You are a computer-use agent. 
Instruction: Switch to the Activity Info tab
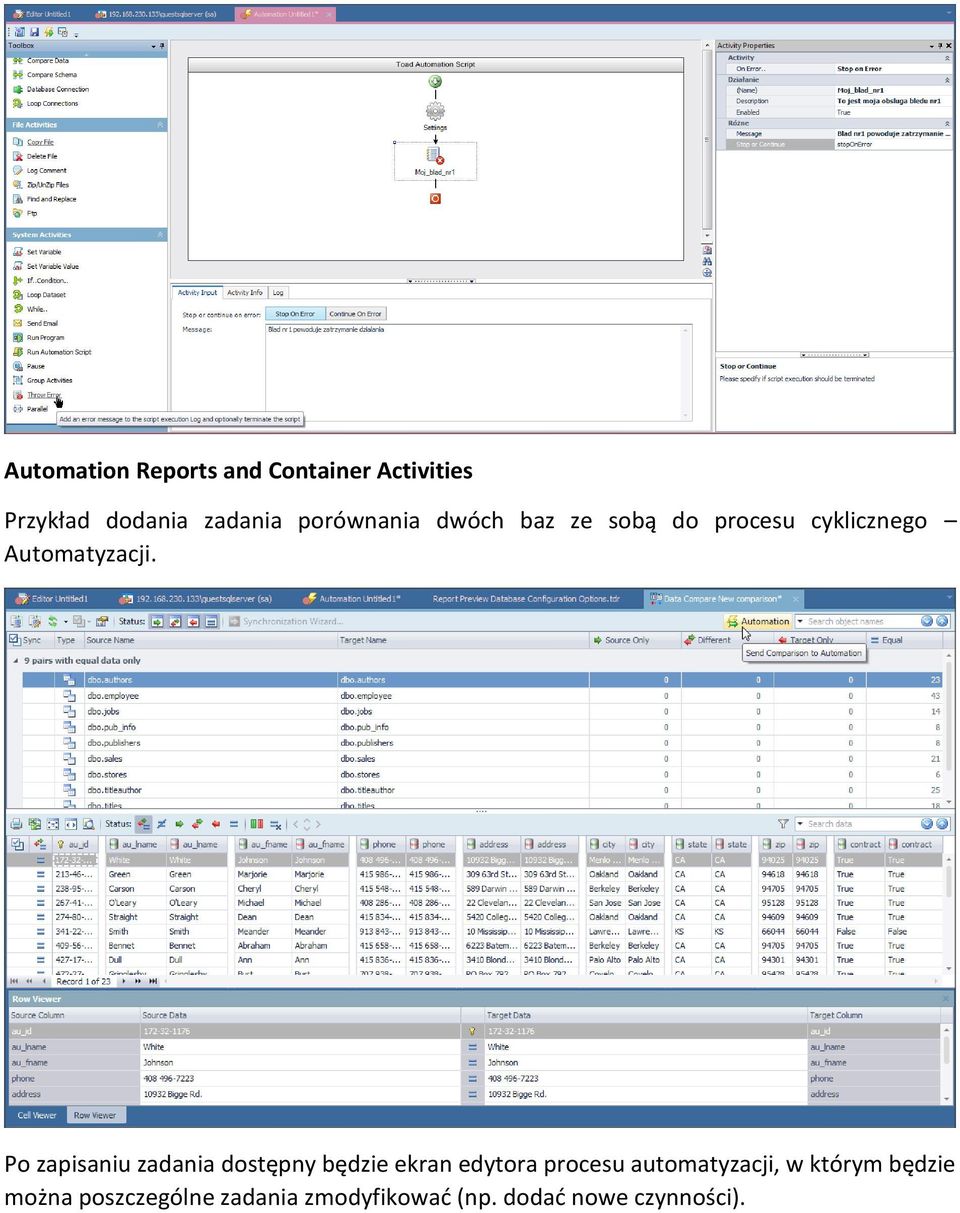coord(245,293)
